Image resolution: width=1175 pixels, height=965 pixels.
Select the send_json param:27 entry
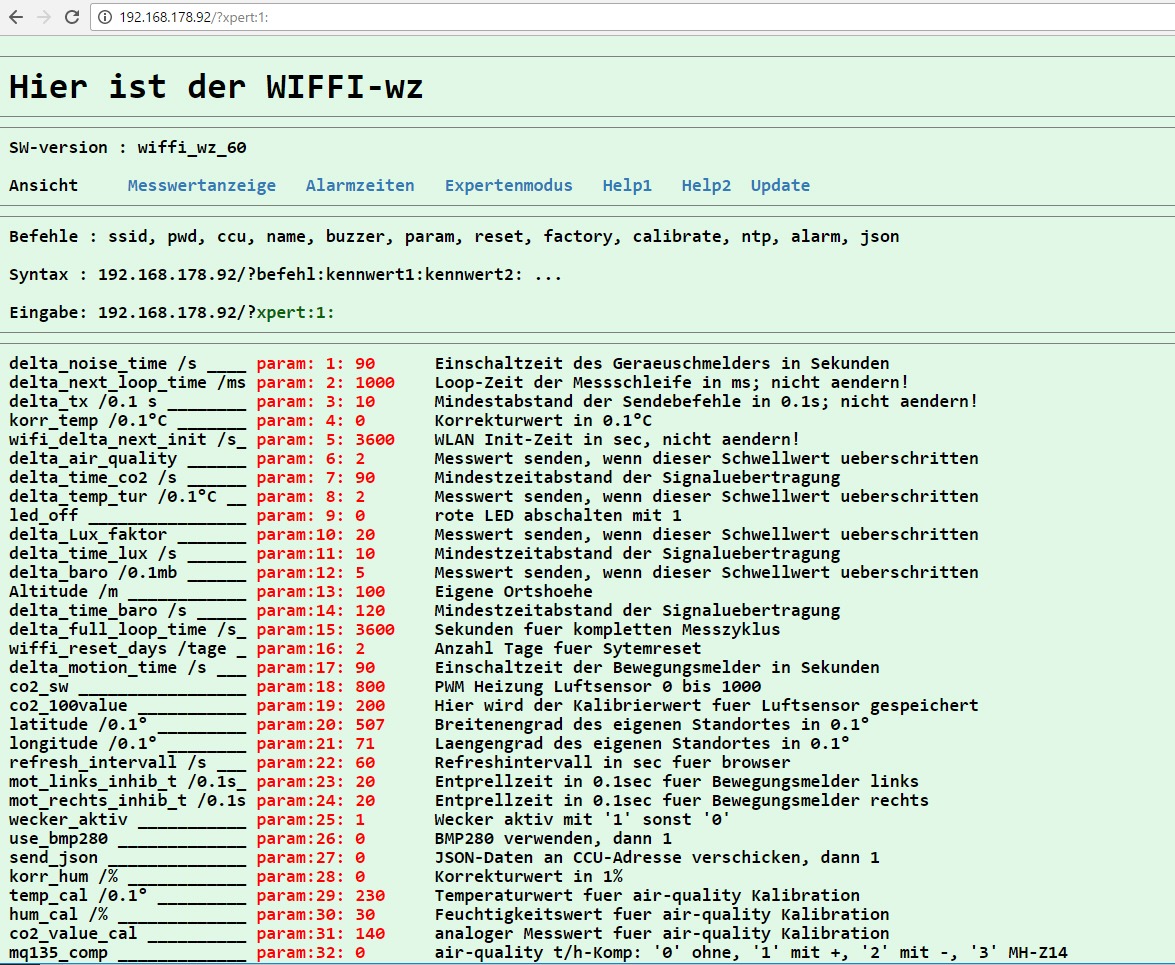point(310,857)
